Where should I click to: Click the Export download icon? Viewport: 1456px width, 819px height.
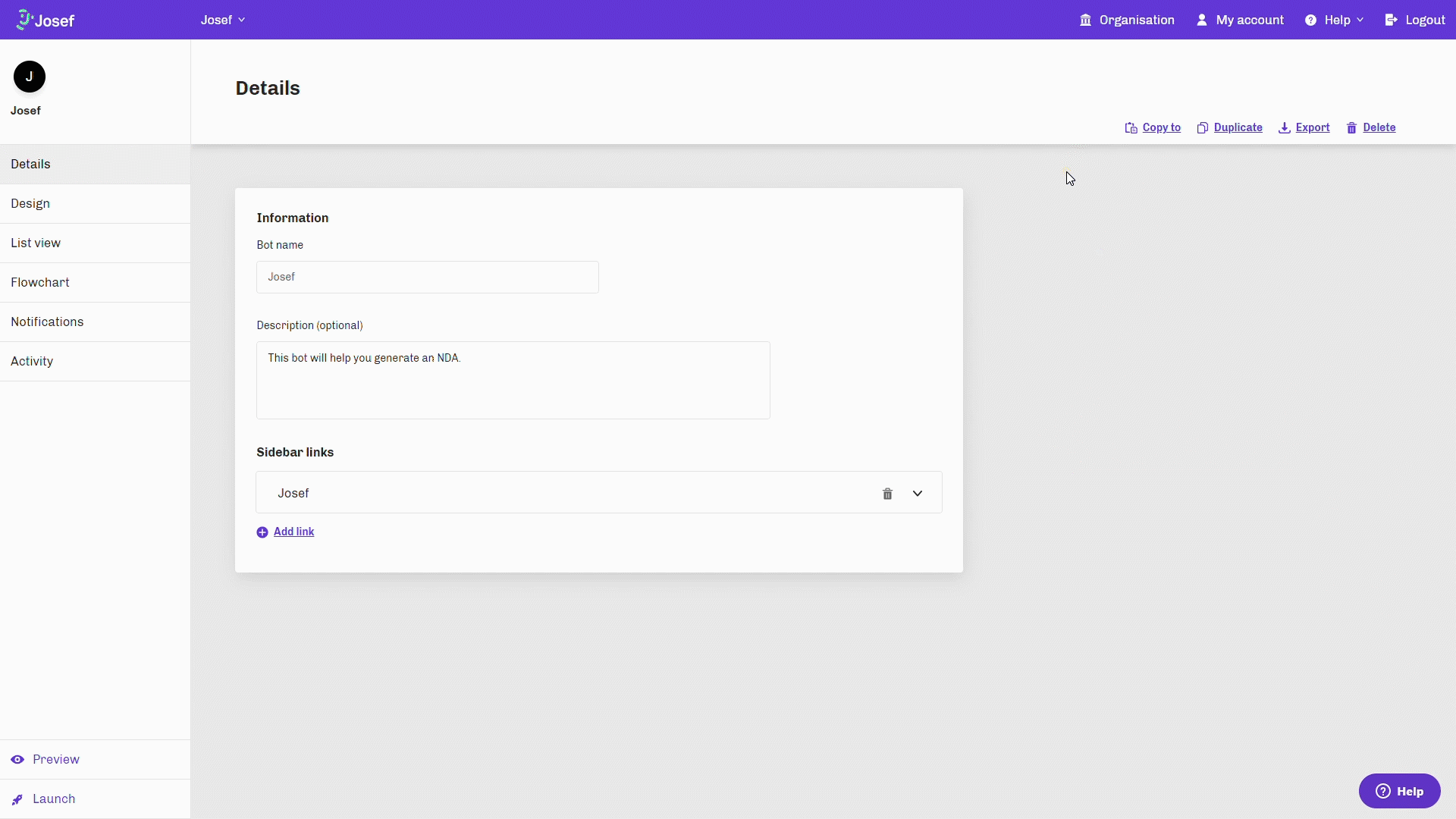pos(1285,127)
